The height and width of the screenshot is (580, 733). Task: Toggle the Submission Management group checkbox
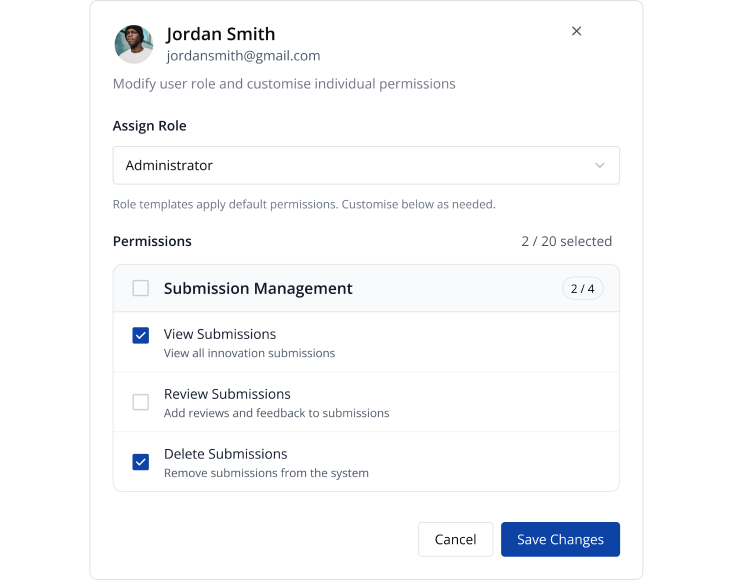[x=141, y=288]
